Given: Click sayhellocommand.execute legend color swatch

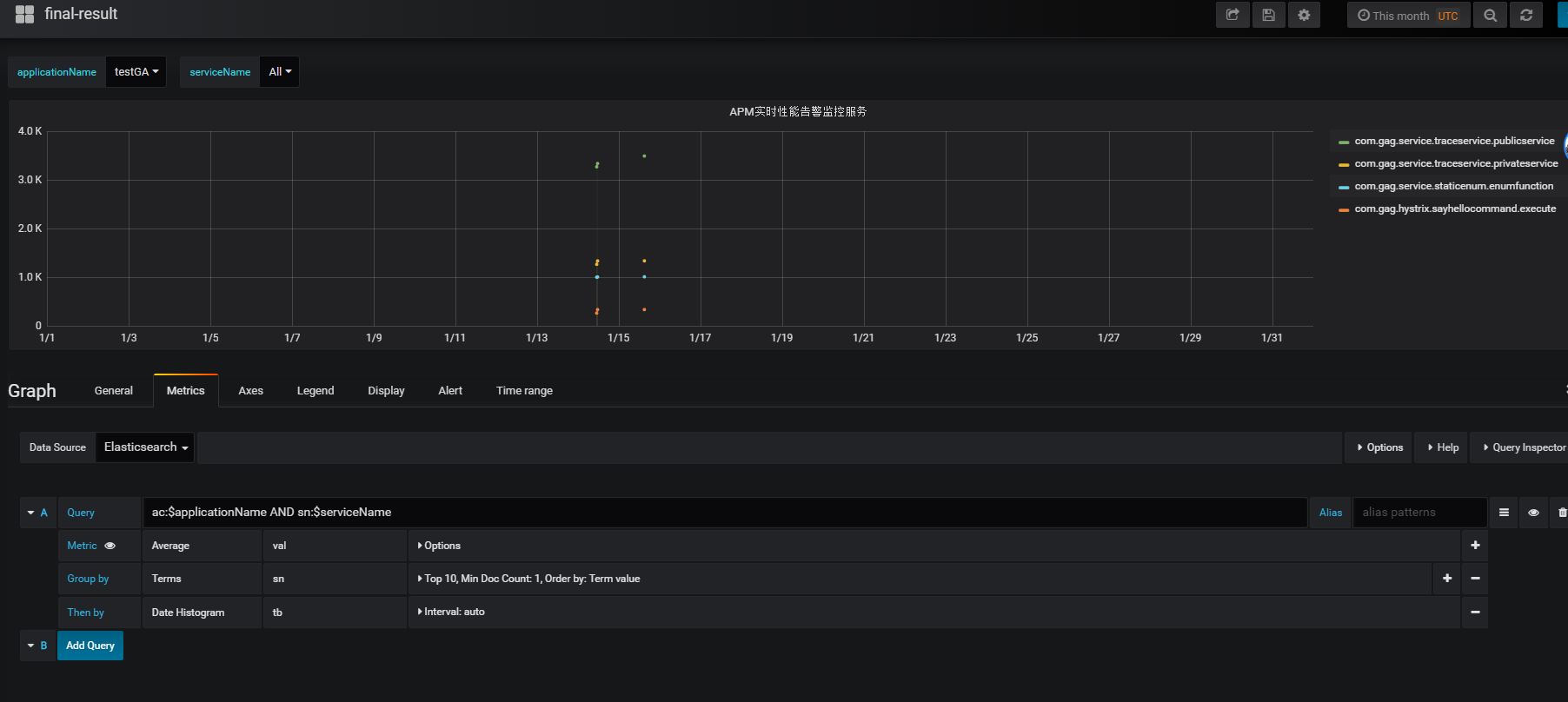Looking at the screenshot, I should pos(1344,209).
